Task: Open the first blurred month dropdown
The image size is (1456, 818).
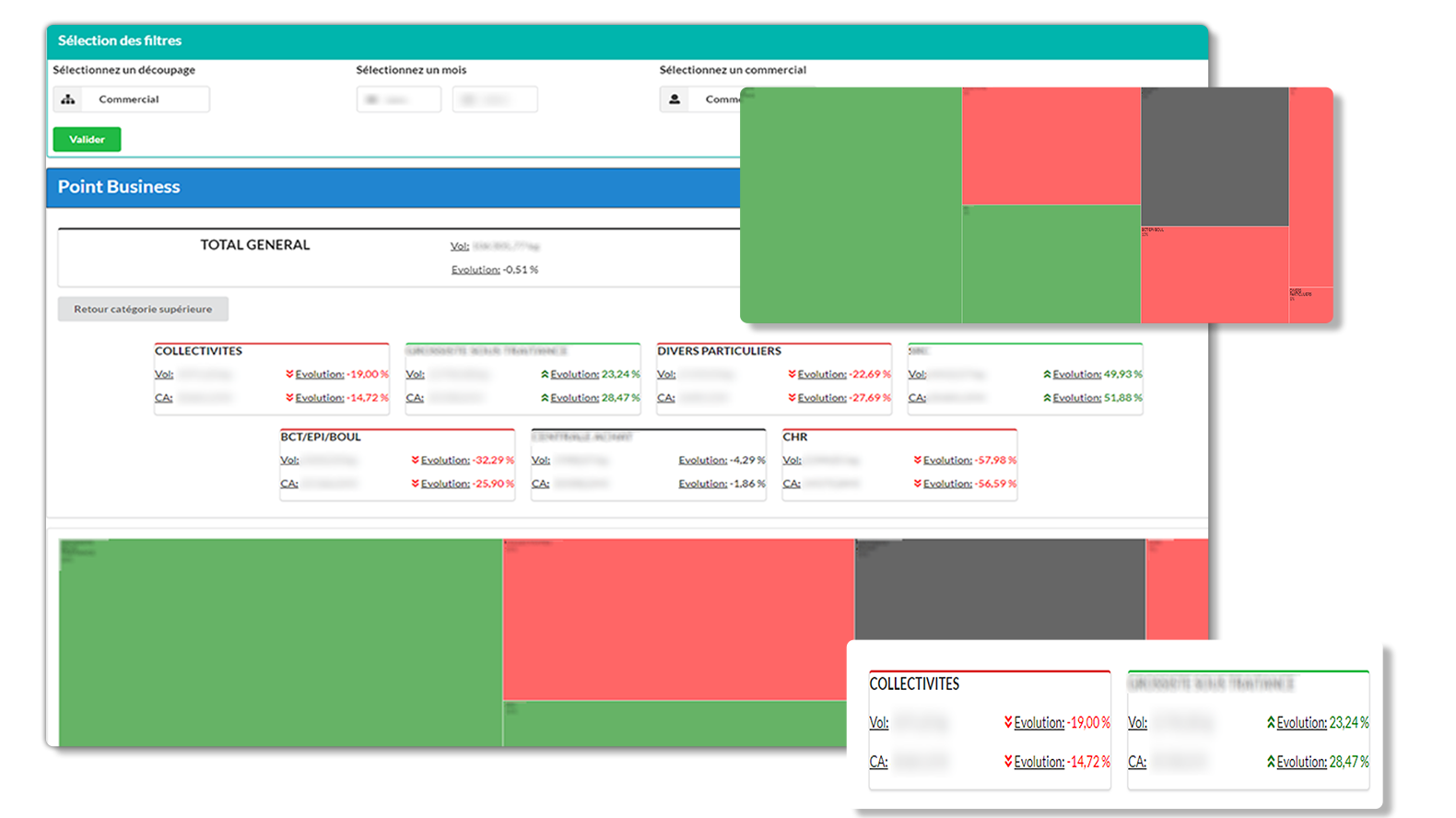Action: click(x=399, y=99)
